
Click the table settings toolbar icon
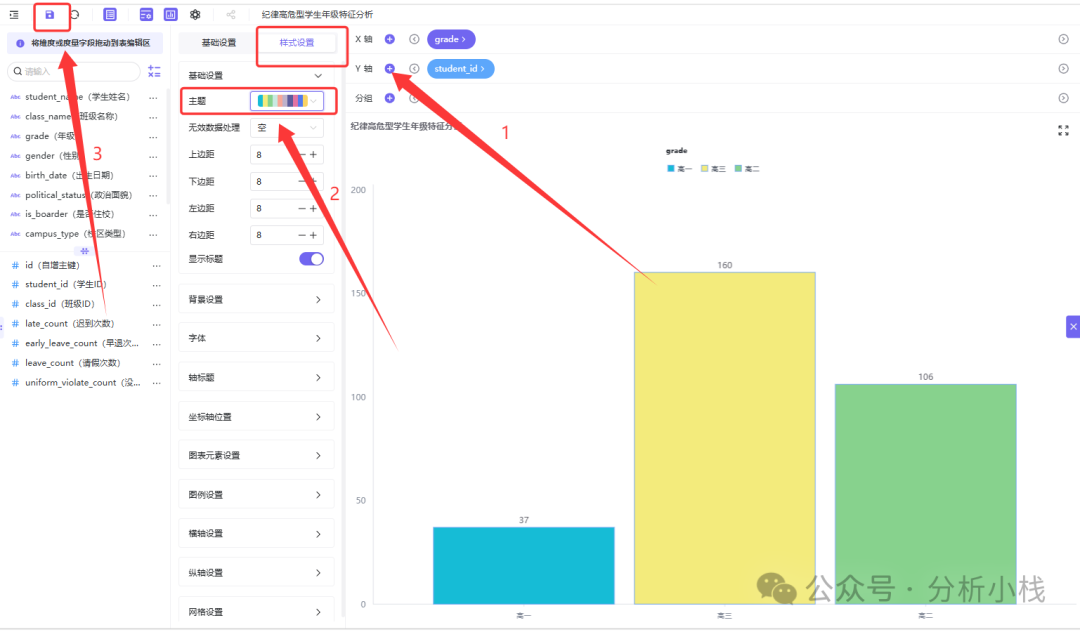coord(146,14)
